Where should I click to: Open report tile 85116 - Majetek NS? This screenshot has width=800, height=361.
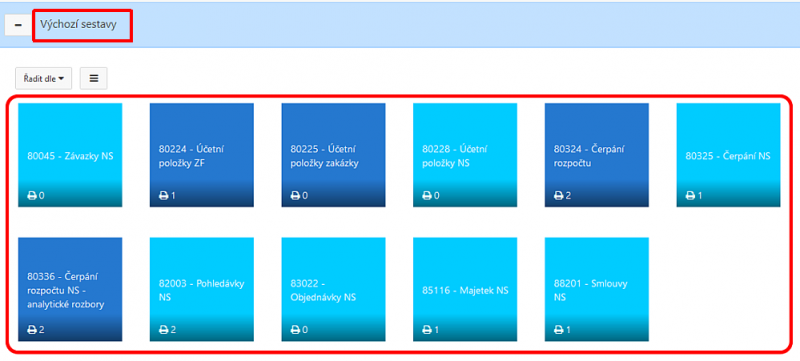tap(465, 289)
